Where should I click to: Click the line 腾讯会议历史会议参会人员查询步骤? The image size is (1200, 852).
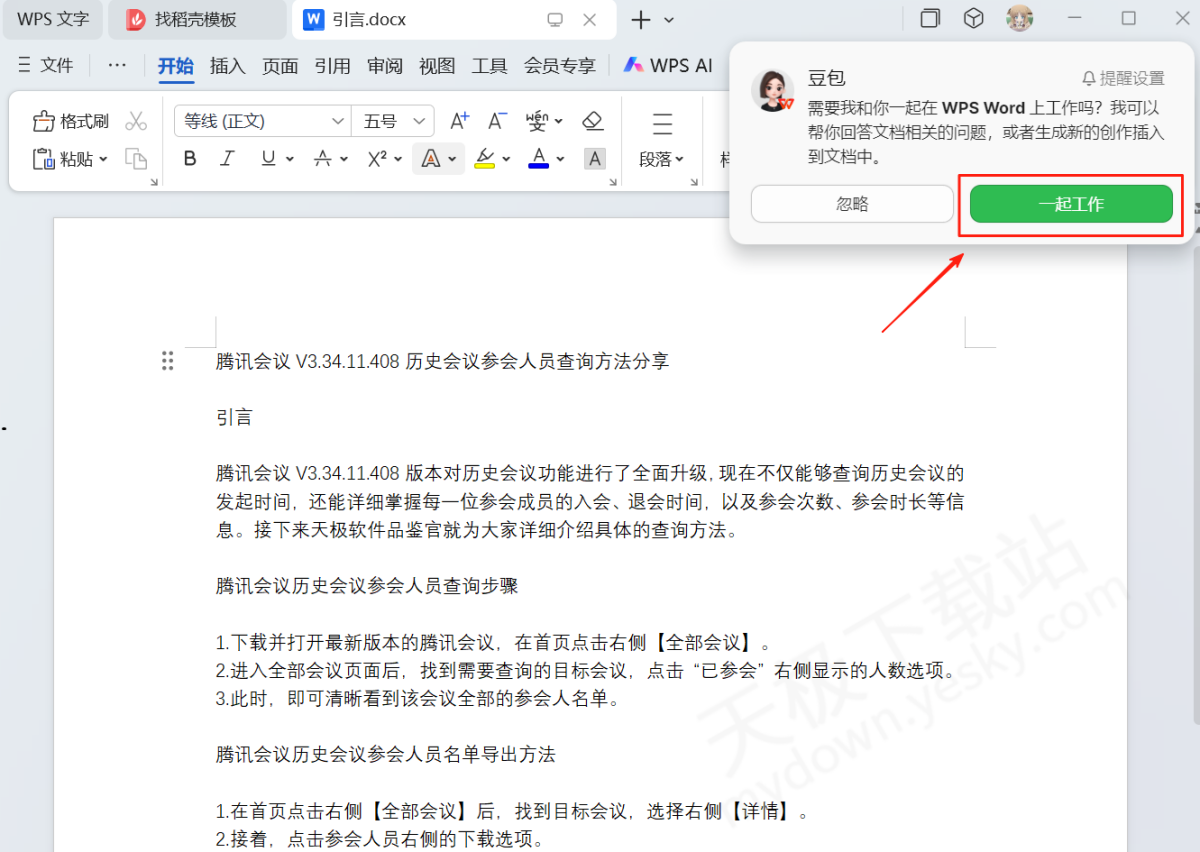pyautogui.click(x=367, y=586)
